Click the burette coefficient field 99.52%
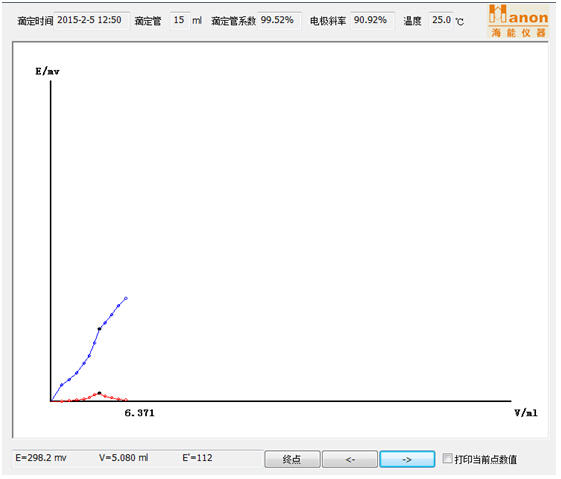 279,20
